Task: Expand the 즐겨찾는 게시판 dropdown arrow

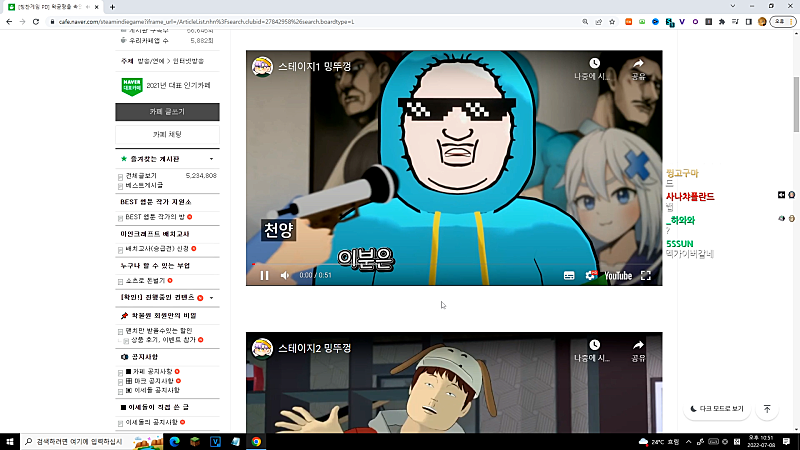Action: pos(211,159)
